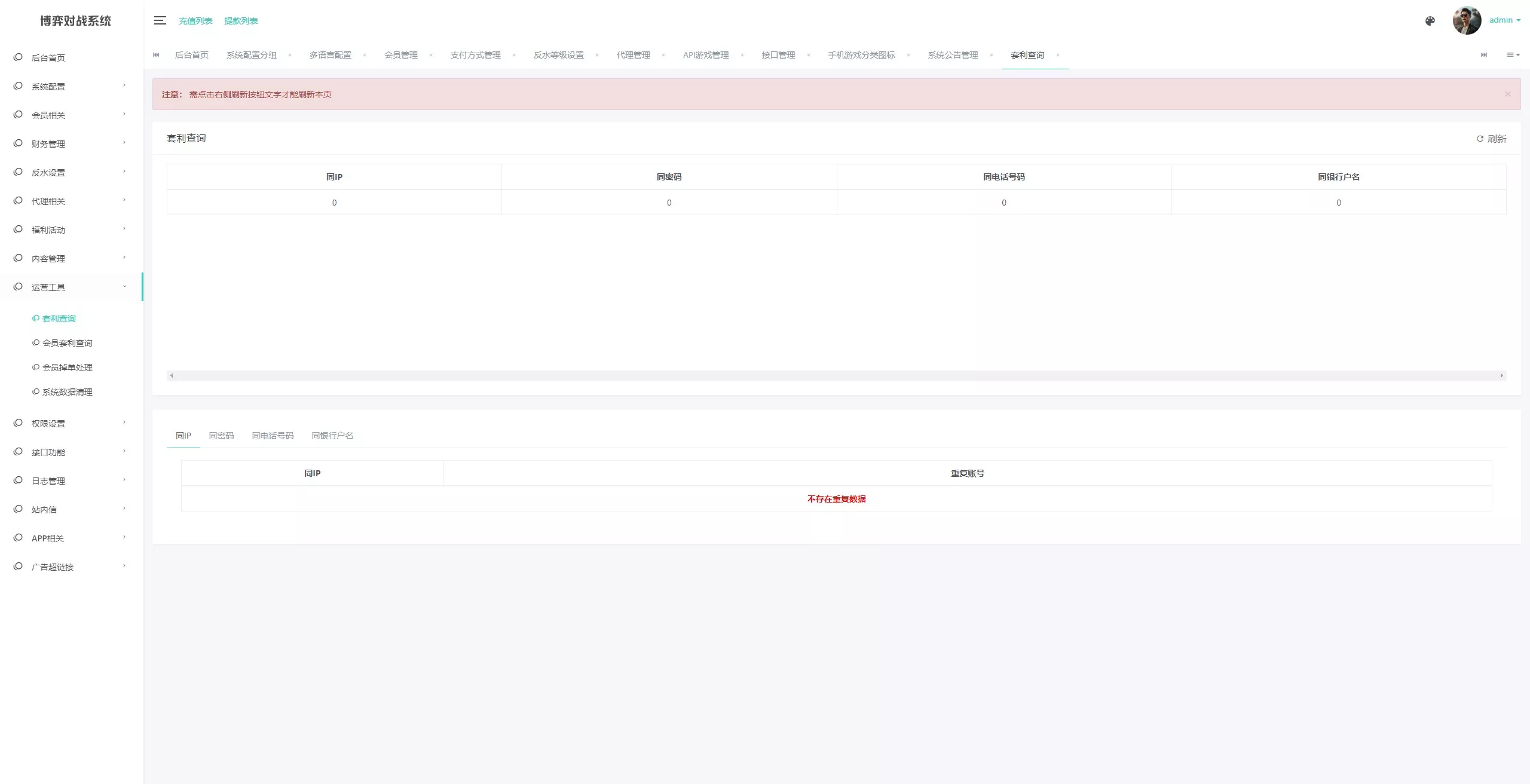Close the 会员管理 tab

click(x=430, y=55)
